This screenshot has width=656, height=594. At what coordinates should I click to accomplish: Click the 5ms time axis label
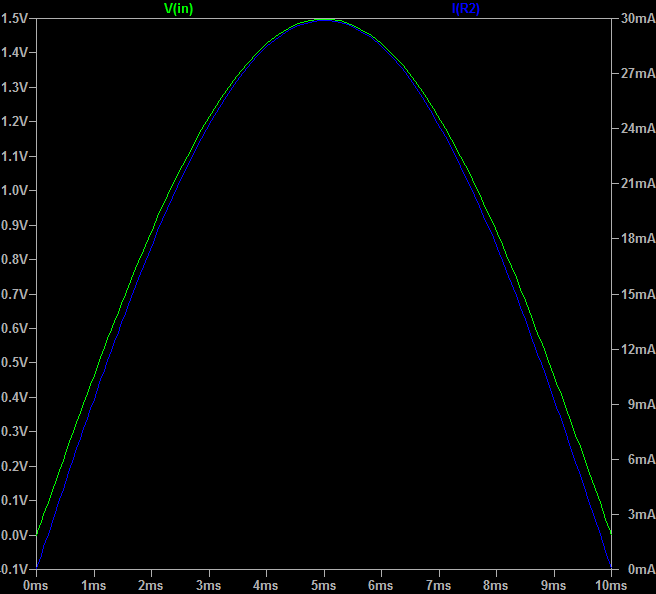tap(323, 584)
